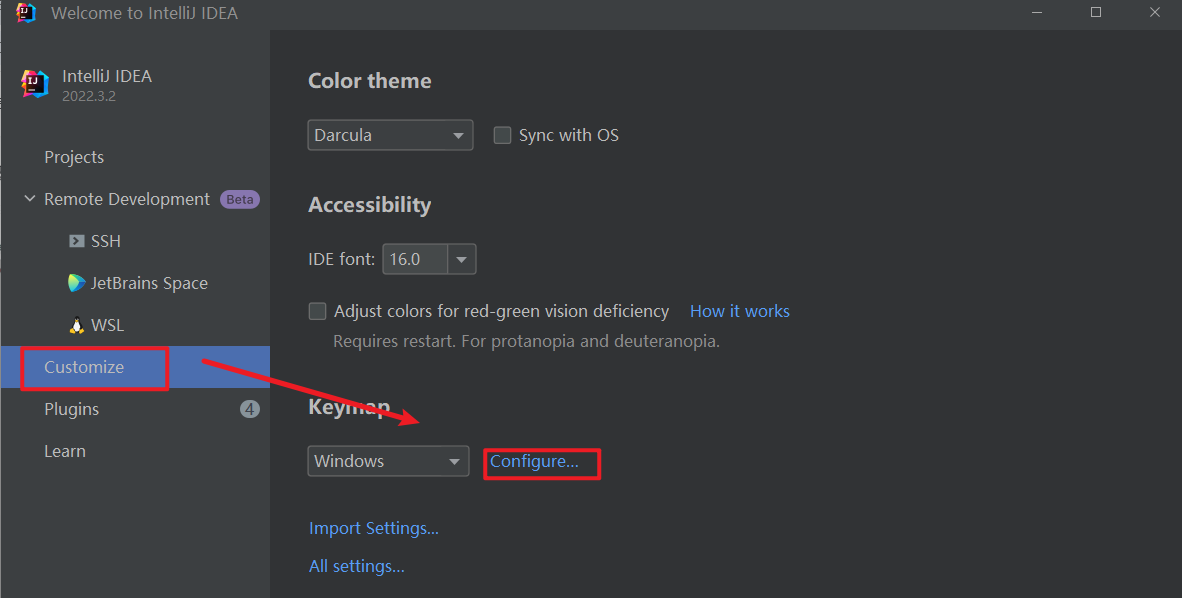This screenshot has height=598, width=1182.
Task: Open the IDE font size dropdown arrow
Action: tap(461, 259)
